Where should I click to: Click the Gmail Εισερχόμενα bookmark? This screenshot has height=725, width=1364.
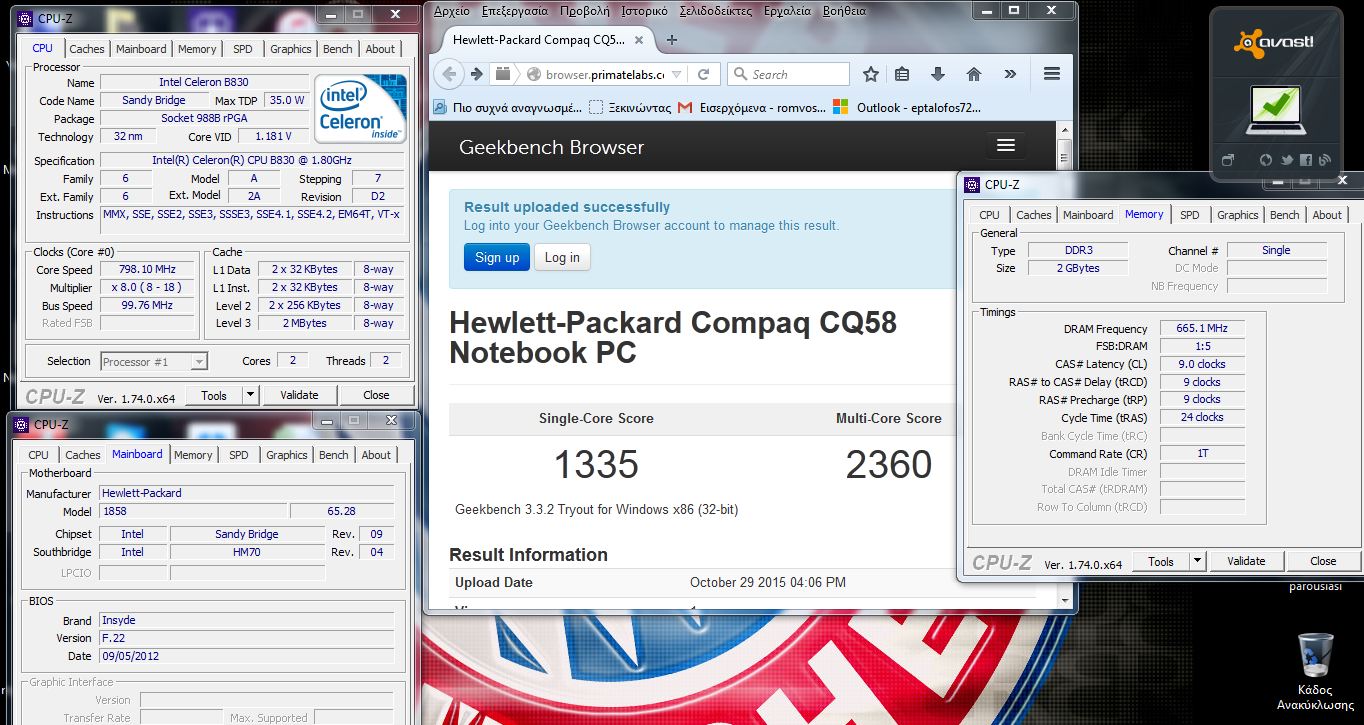[754, 107]
